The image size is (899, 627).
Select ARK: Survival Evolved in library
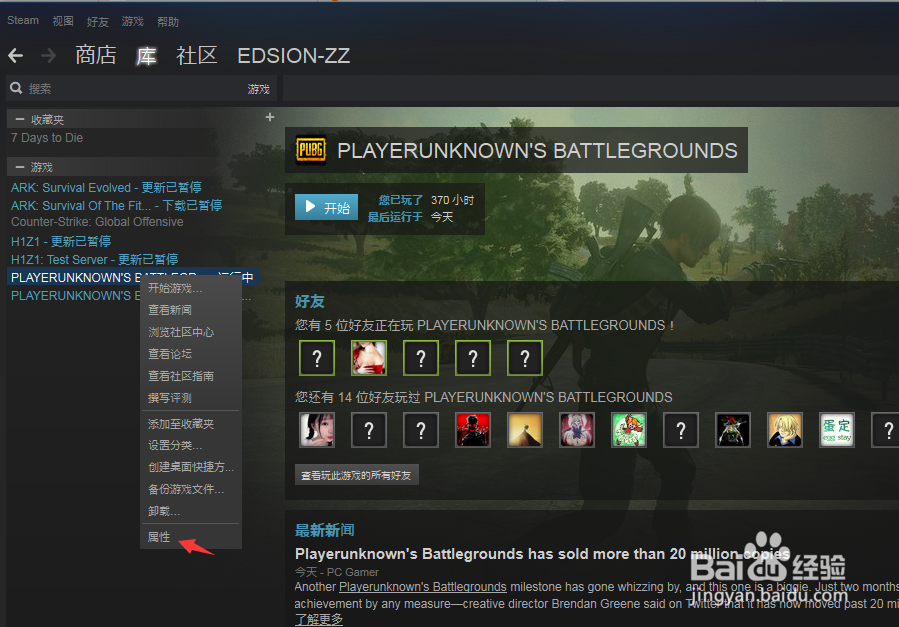106,187
